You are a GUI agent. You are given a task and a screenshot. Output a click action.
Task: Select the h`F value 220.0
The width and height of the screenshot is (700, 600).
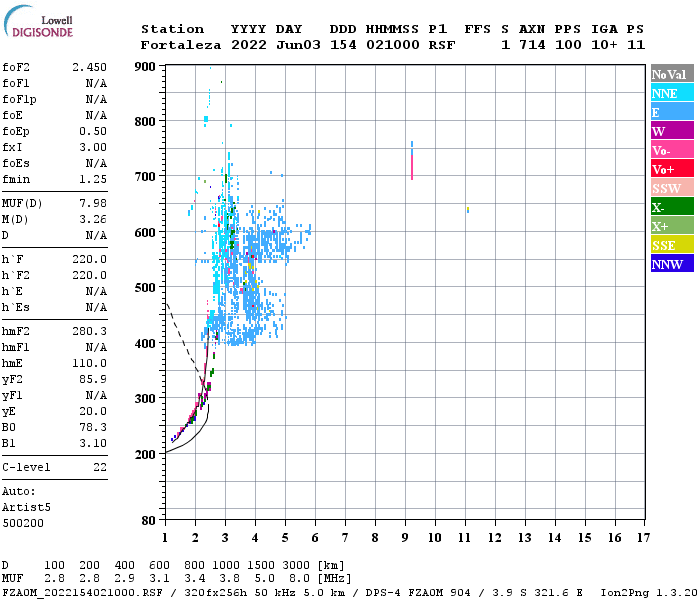(x=89, y=259)
